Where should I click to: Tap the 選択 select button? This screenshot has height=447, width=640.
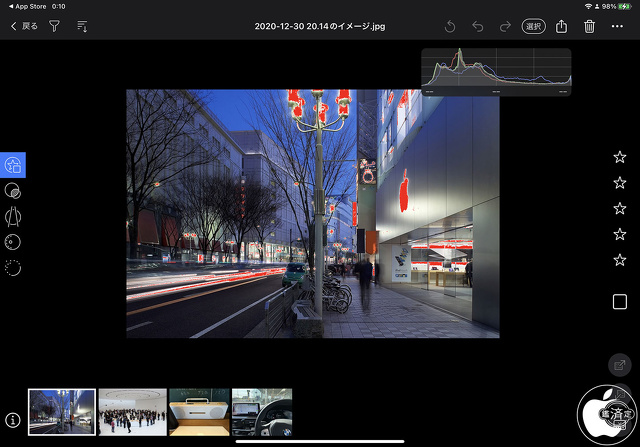[533, 27]
